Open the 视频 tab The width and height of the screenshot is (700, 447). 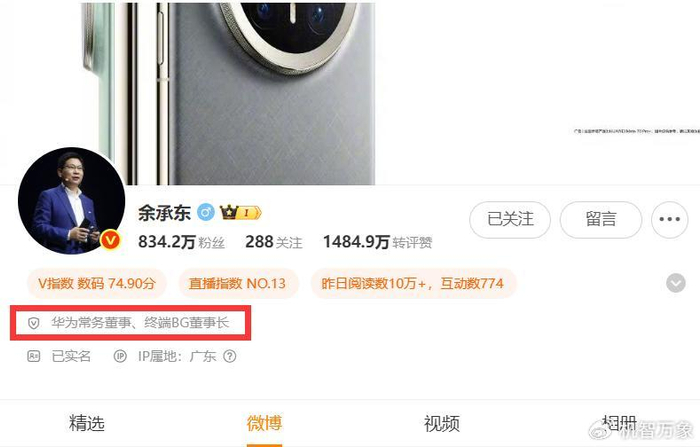click(x=442, y=423)
